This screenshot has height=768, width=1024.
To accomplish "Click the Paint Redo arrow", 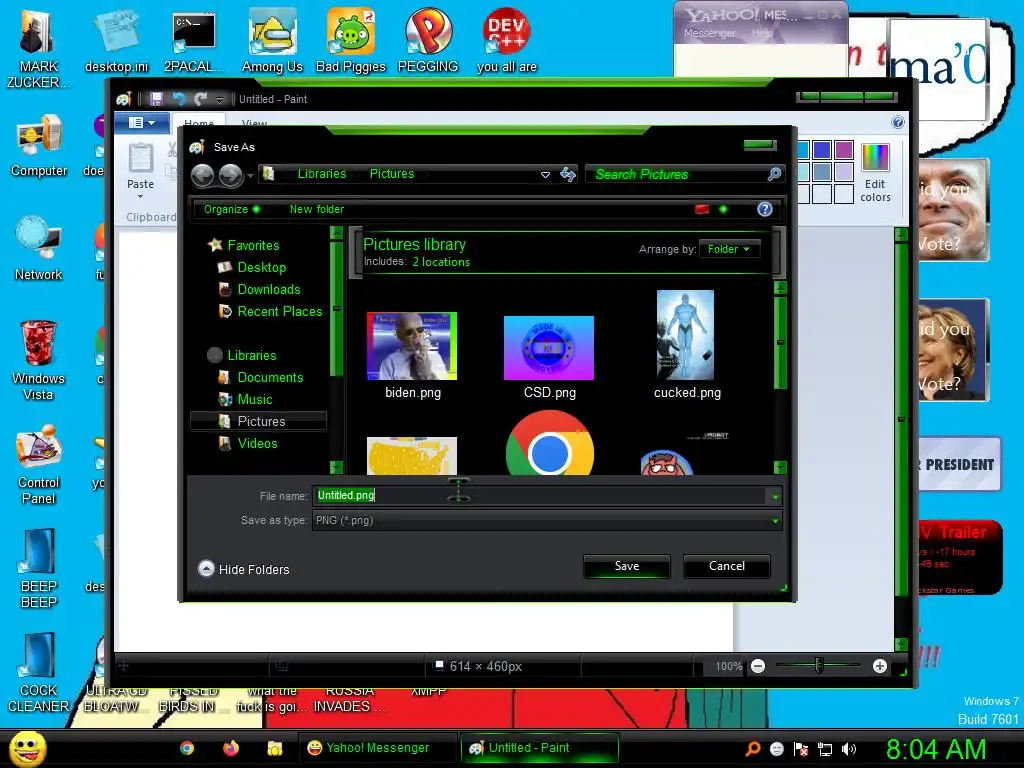I will [200, 99].
